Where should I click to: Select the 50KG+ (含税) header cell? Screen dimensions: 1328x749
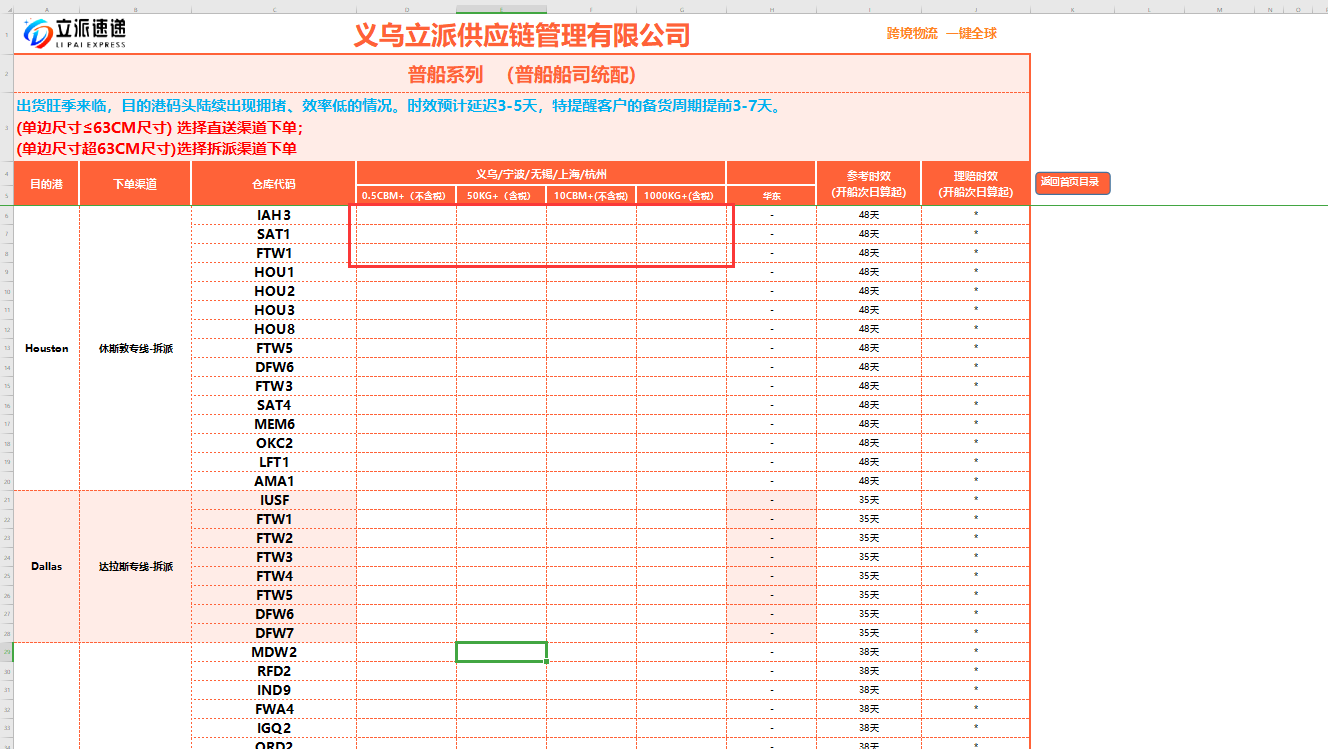point(500,196)
